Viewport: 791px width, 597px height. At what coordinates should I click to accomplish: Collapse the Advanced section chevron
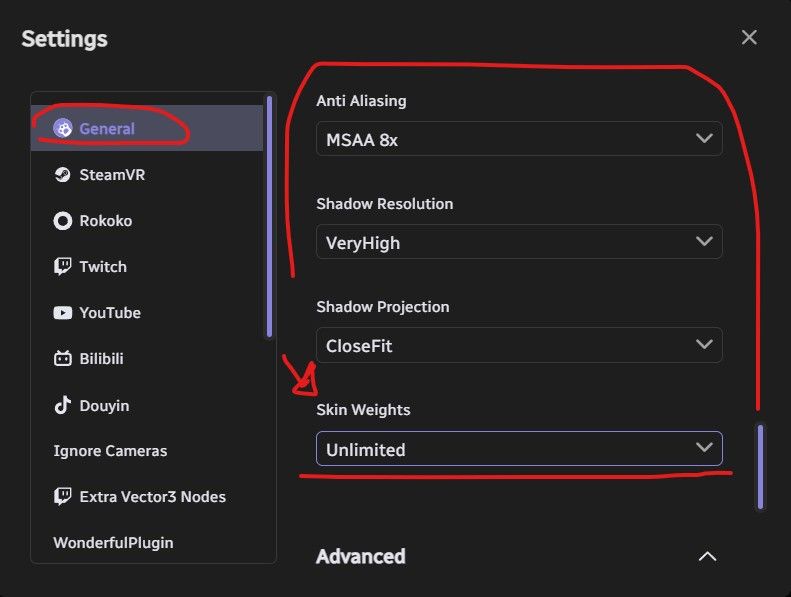tap(707, 556)
